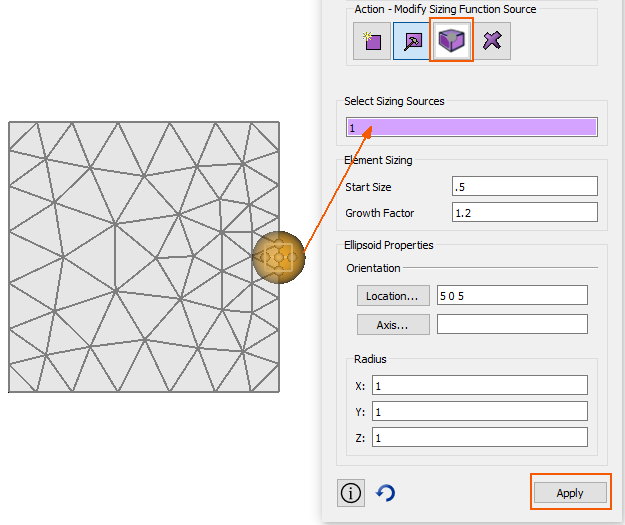The height and width of the screenshot is (525, 625).
Task: Click the bottom-left corner of the mesh
Action: click(10, 391)
